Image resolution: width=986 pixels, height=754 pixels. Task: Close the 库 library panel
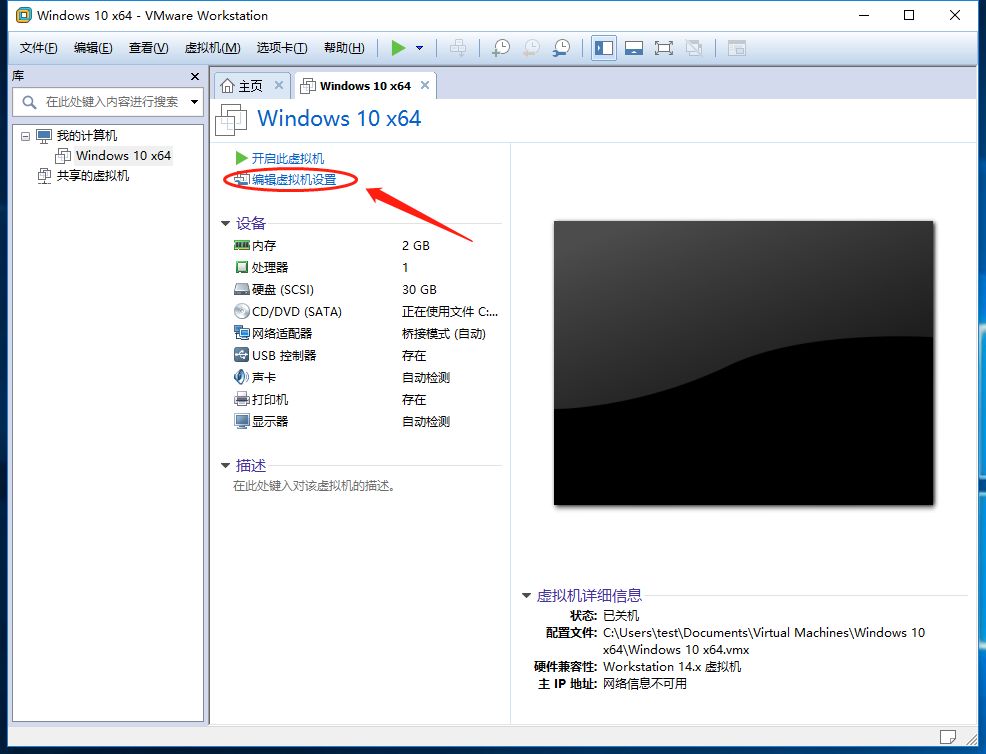[195, 76]
